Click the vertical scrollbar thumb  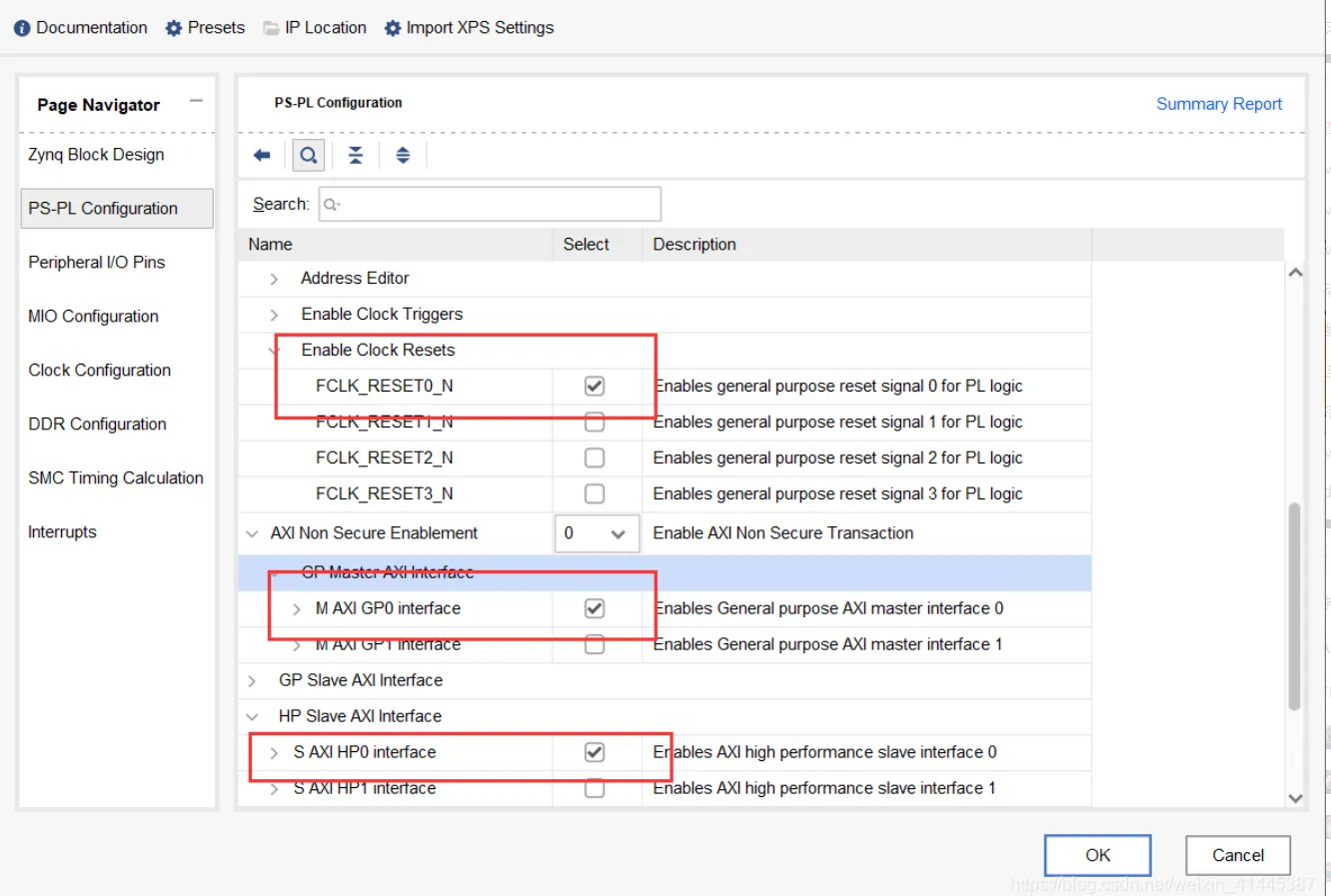coord(1294,606)
